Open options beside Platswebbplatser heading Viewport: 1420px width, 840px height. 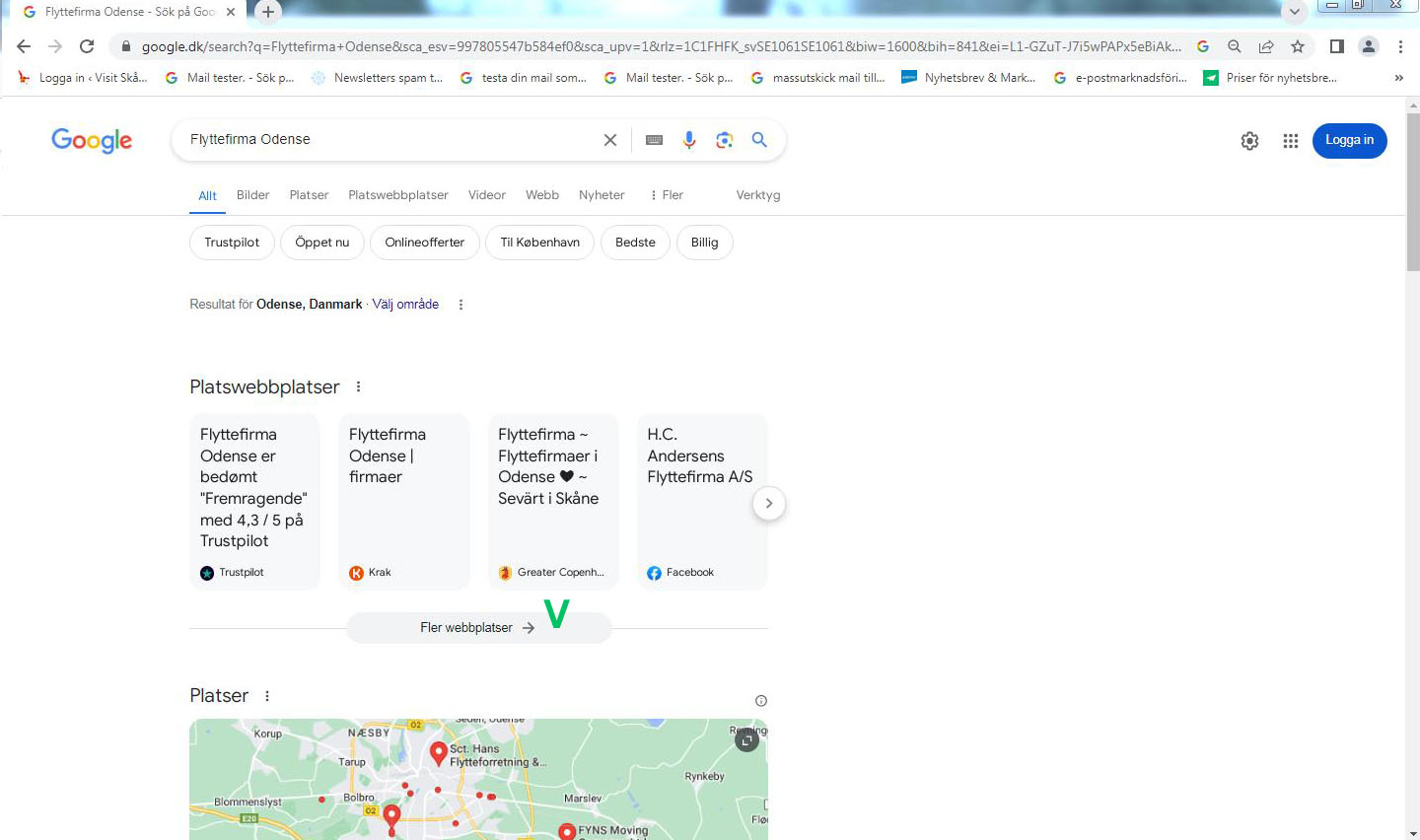tap(358, 386)
